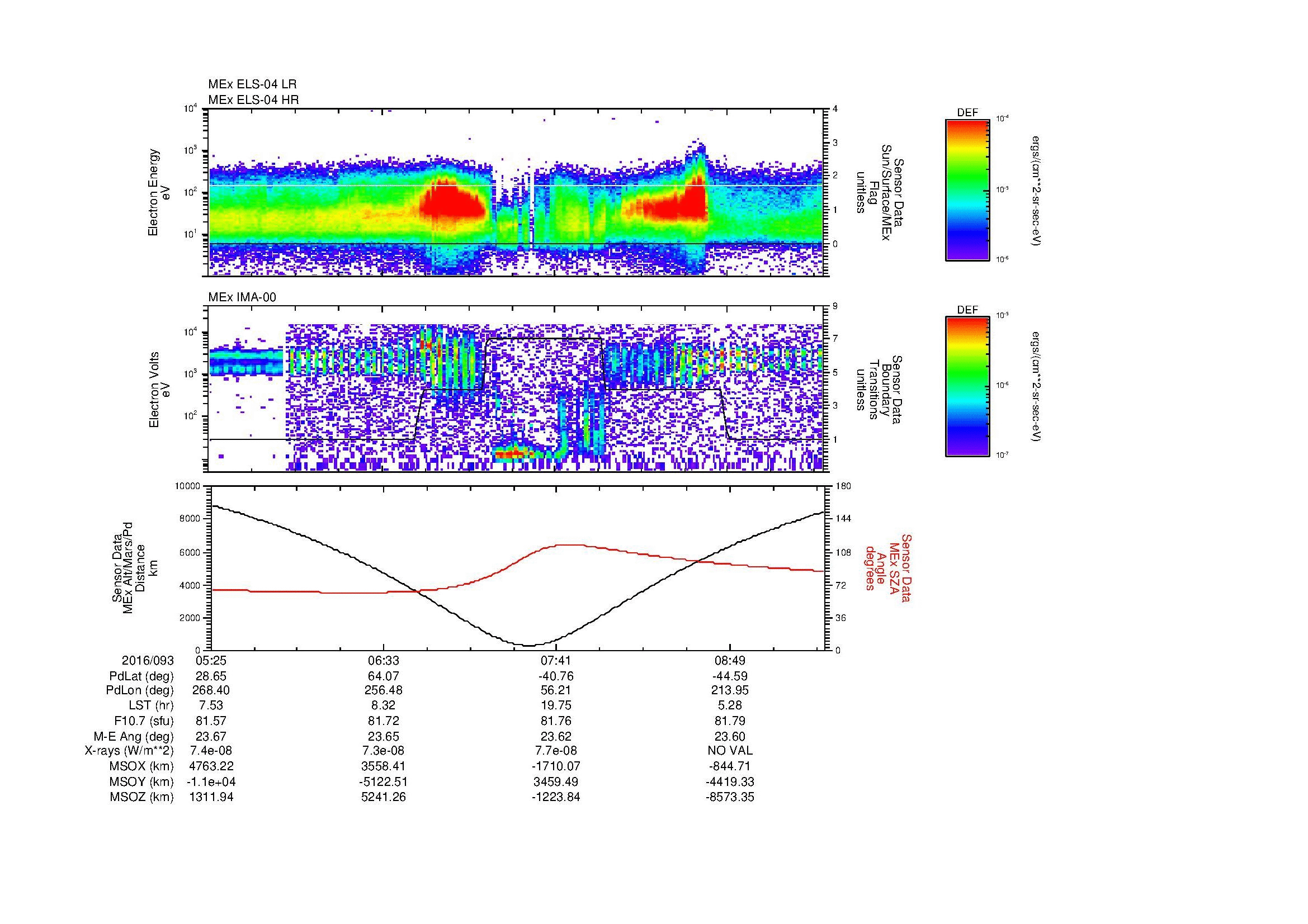This screenshot has width=1308, height=924.
Task: Click the LST value "5.28"
Action: [730, 706]
